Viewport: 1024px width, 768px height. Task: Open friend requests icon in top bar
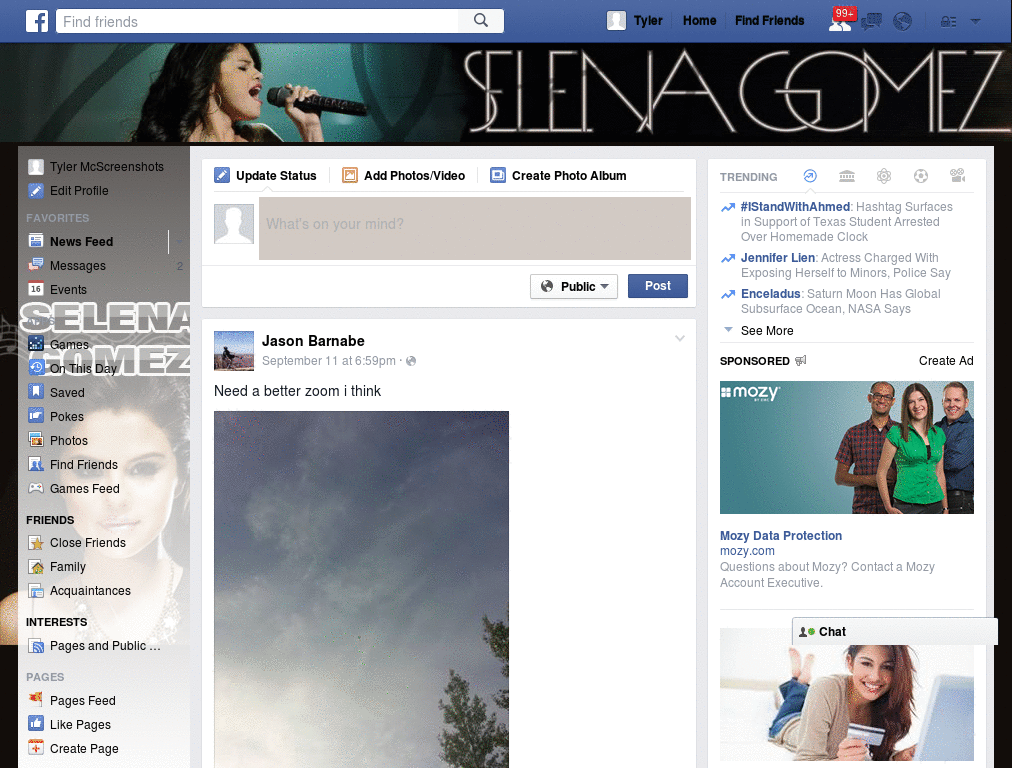pyautogui.click(x=840, y=21)
